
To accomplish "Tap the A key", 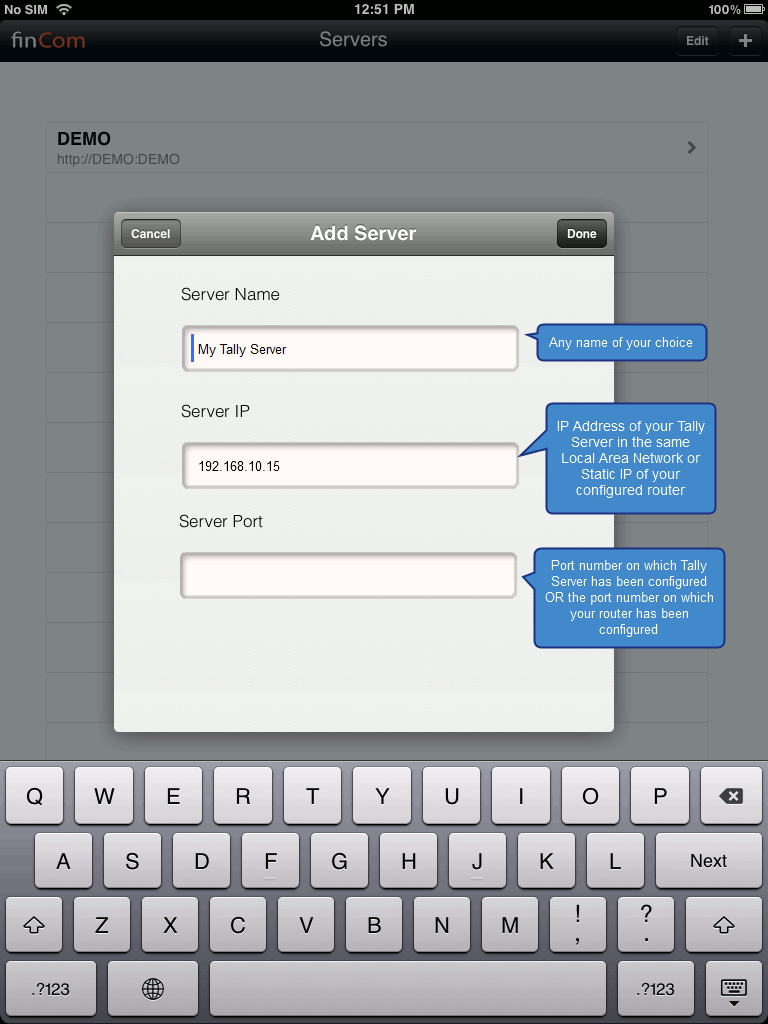I will [x=63, y=861].
